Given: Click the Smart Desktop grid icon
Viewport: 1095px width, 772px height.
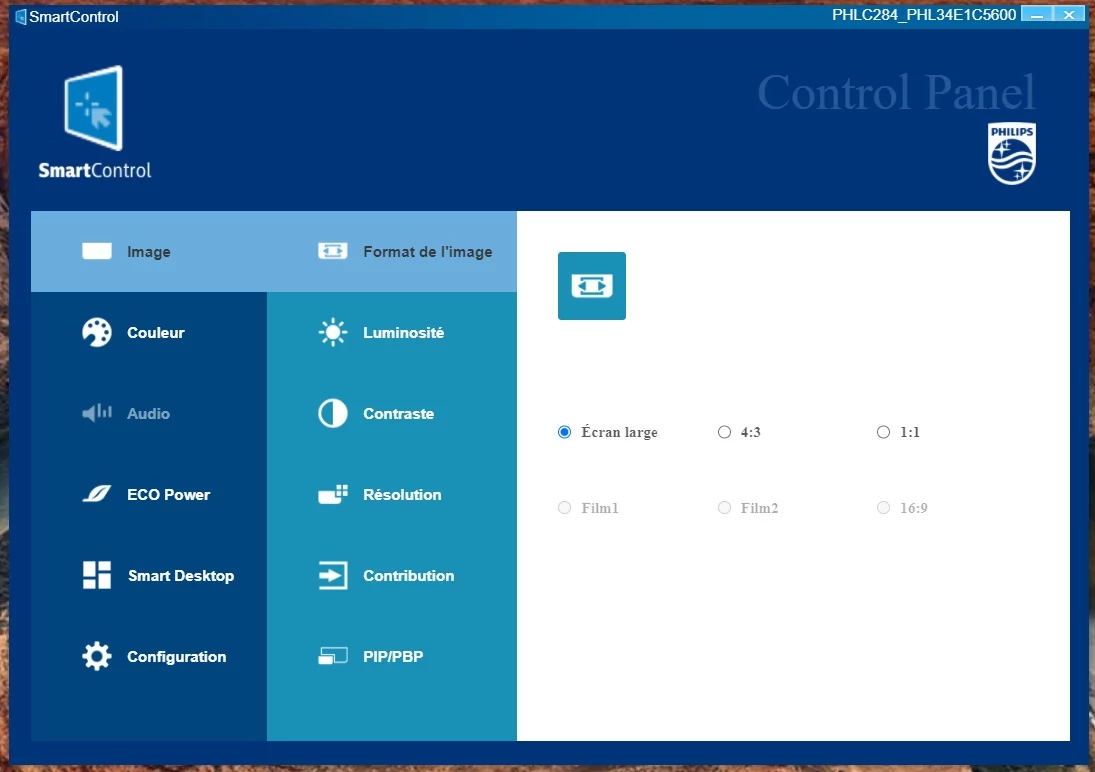Looking at the screenshot, I should coord(96,576).
